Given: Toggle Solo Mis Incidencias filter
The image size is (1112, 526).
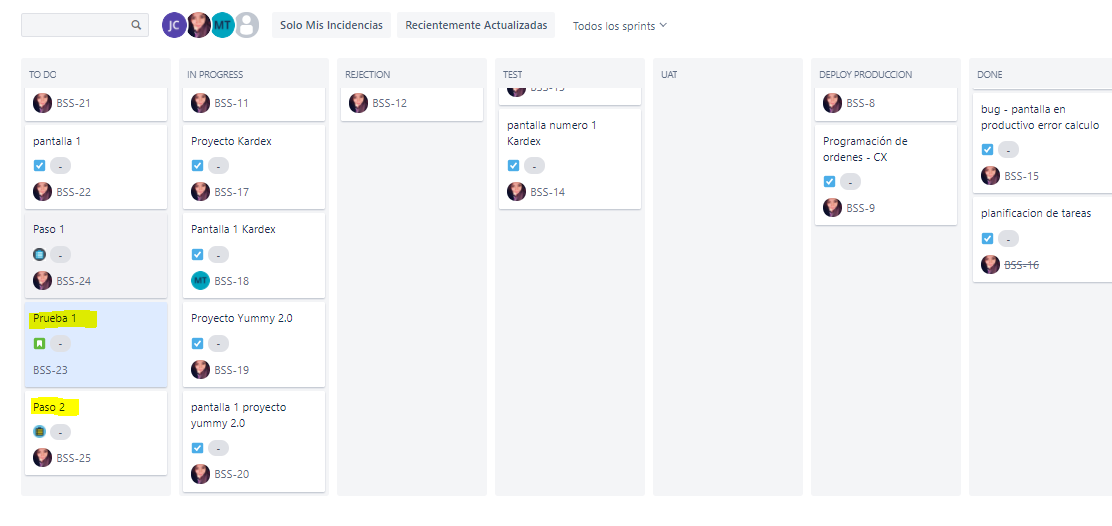Looking at the screenshot, I should coord(331,26).
